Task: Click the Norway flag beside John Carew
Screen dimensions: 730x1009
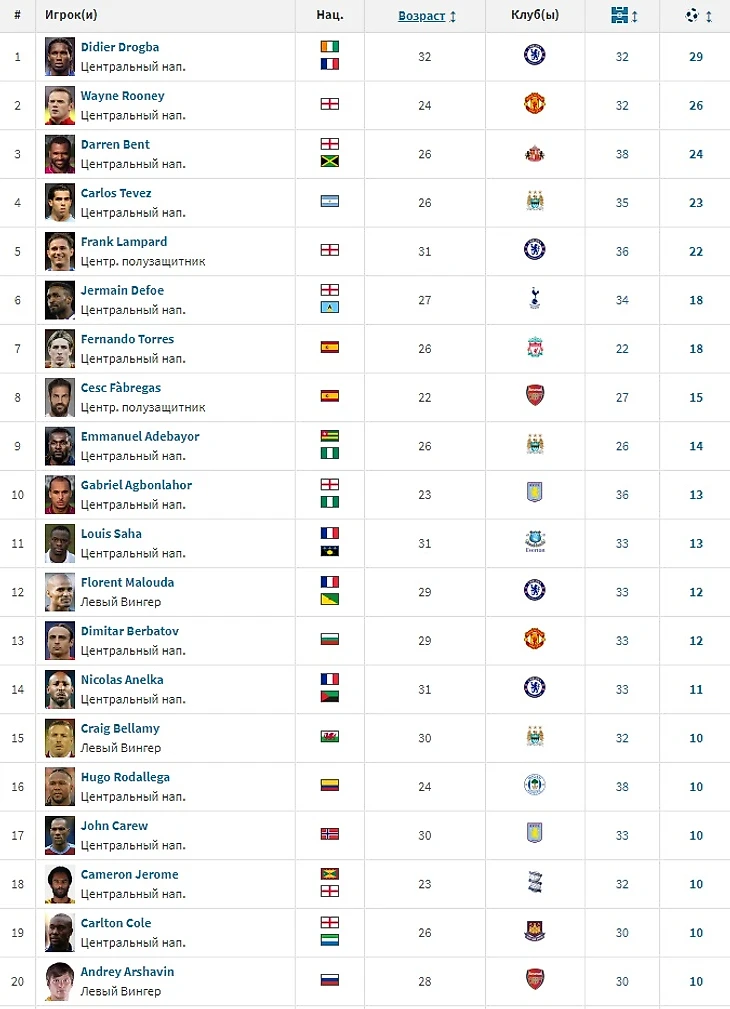Action: (330, 834)
